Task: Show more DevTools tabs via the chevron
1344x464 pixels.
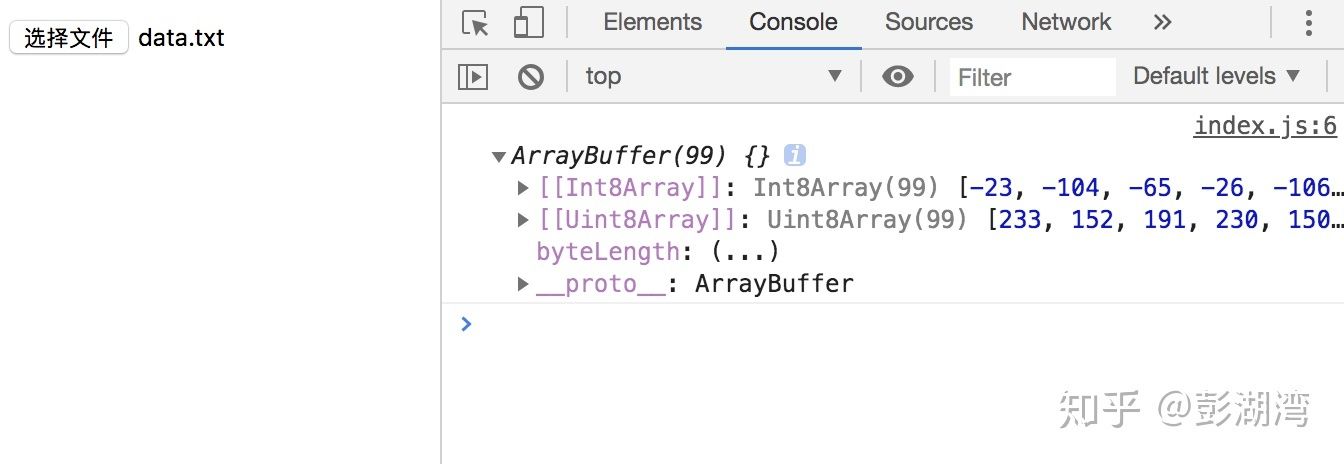Action: coord(1162,23)
